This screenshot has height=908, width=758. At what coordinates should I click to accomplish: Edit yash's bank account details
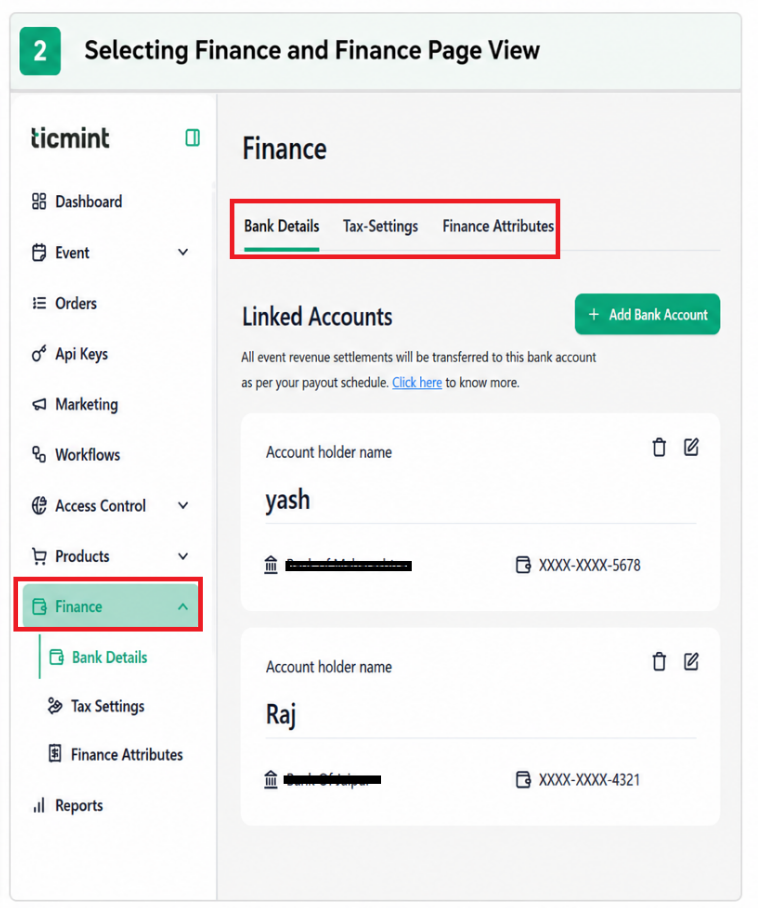point(691,447)
